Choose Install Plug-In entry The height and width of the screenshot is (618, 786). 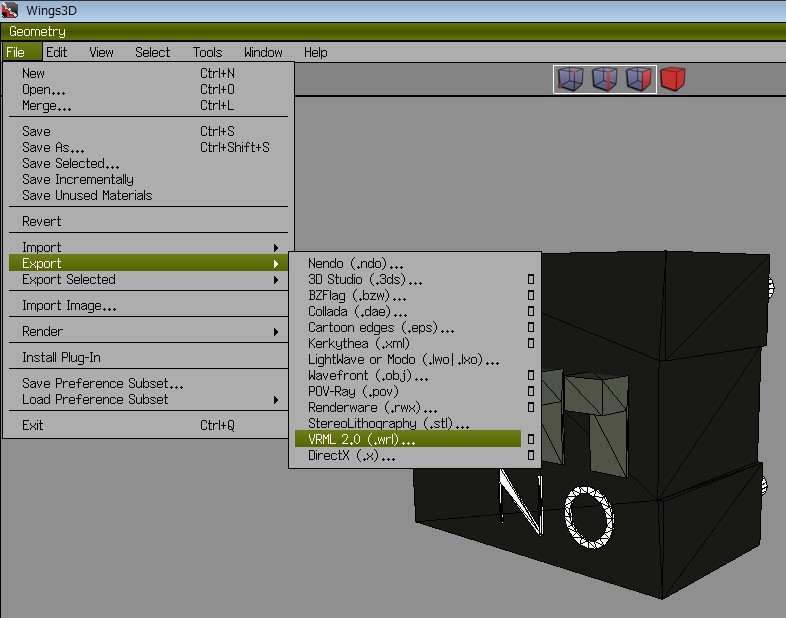coord(148,357)
